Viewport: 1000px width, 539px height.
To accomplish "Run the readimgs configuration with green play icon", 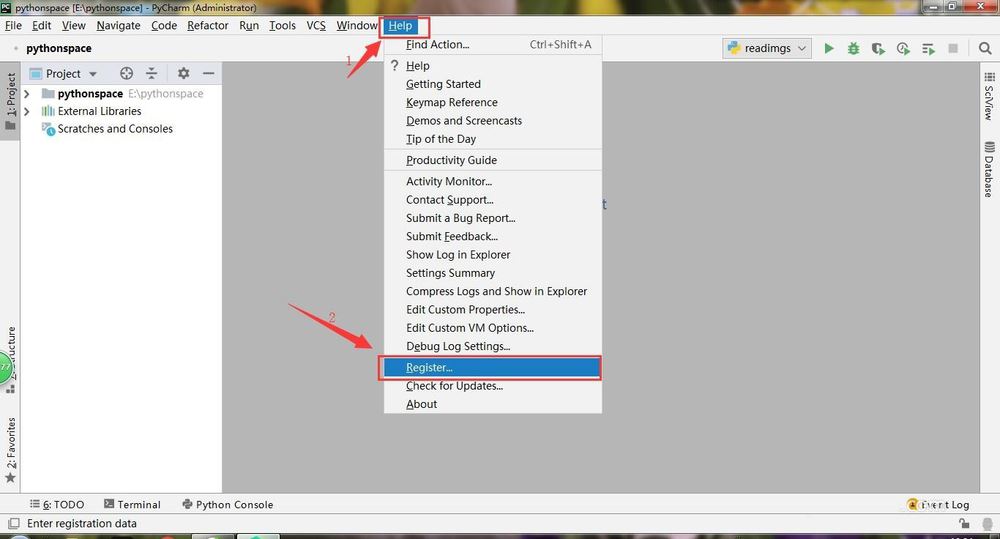I will pyautogui.click(x=828, y=48).
